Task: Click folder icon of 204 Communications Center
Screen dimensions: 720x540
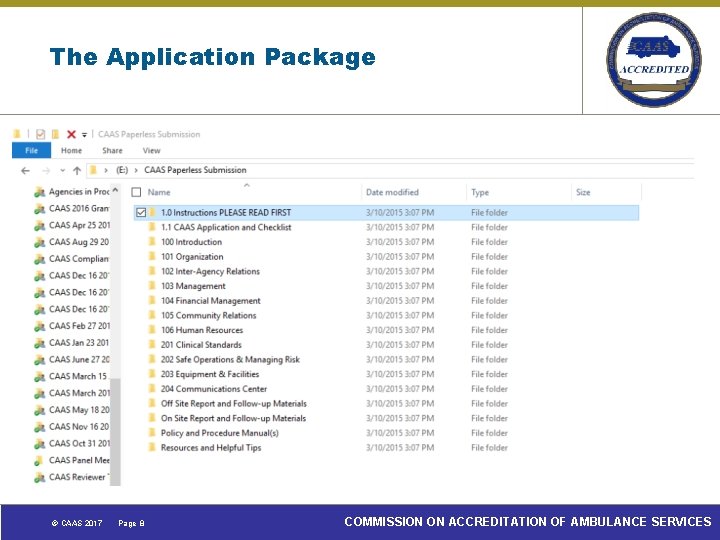Action: (152, 389)
